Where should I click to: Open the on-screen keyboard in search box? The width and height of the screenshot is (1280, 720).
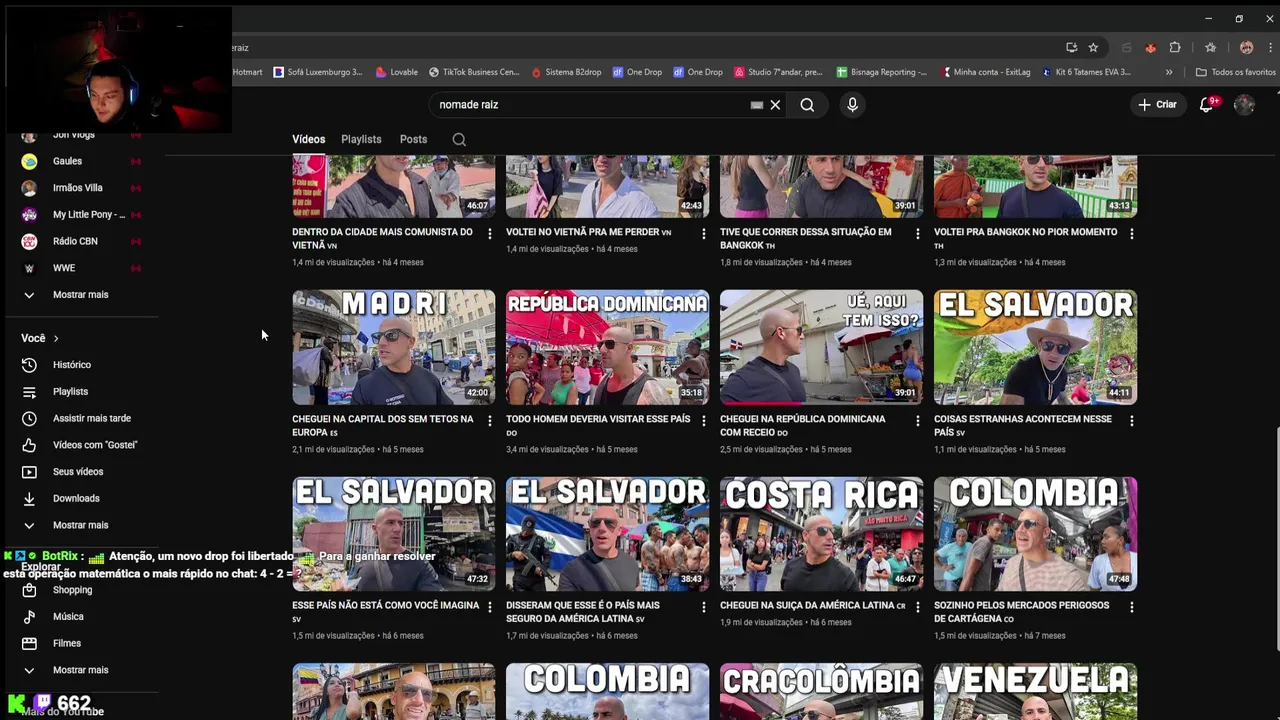pos(757,104)
